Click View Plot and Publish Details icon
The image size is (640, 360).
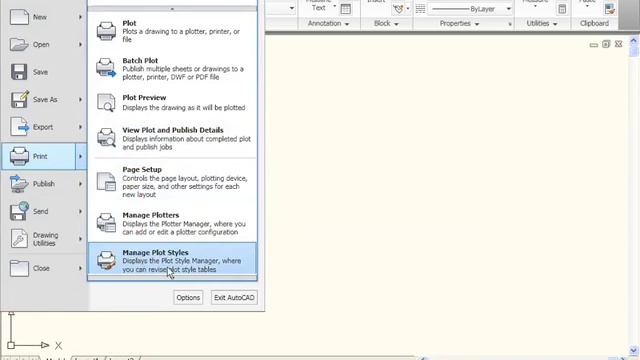[106, 138]
